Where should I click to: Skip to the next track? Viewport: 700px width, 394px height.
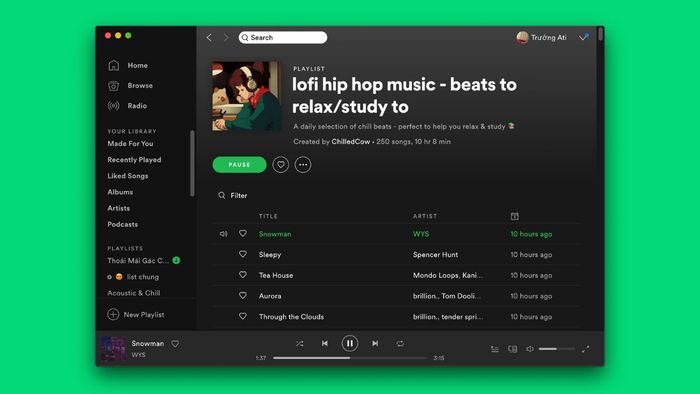375,344
